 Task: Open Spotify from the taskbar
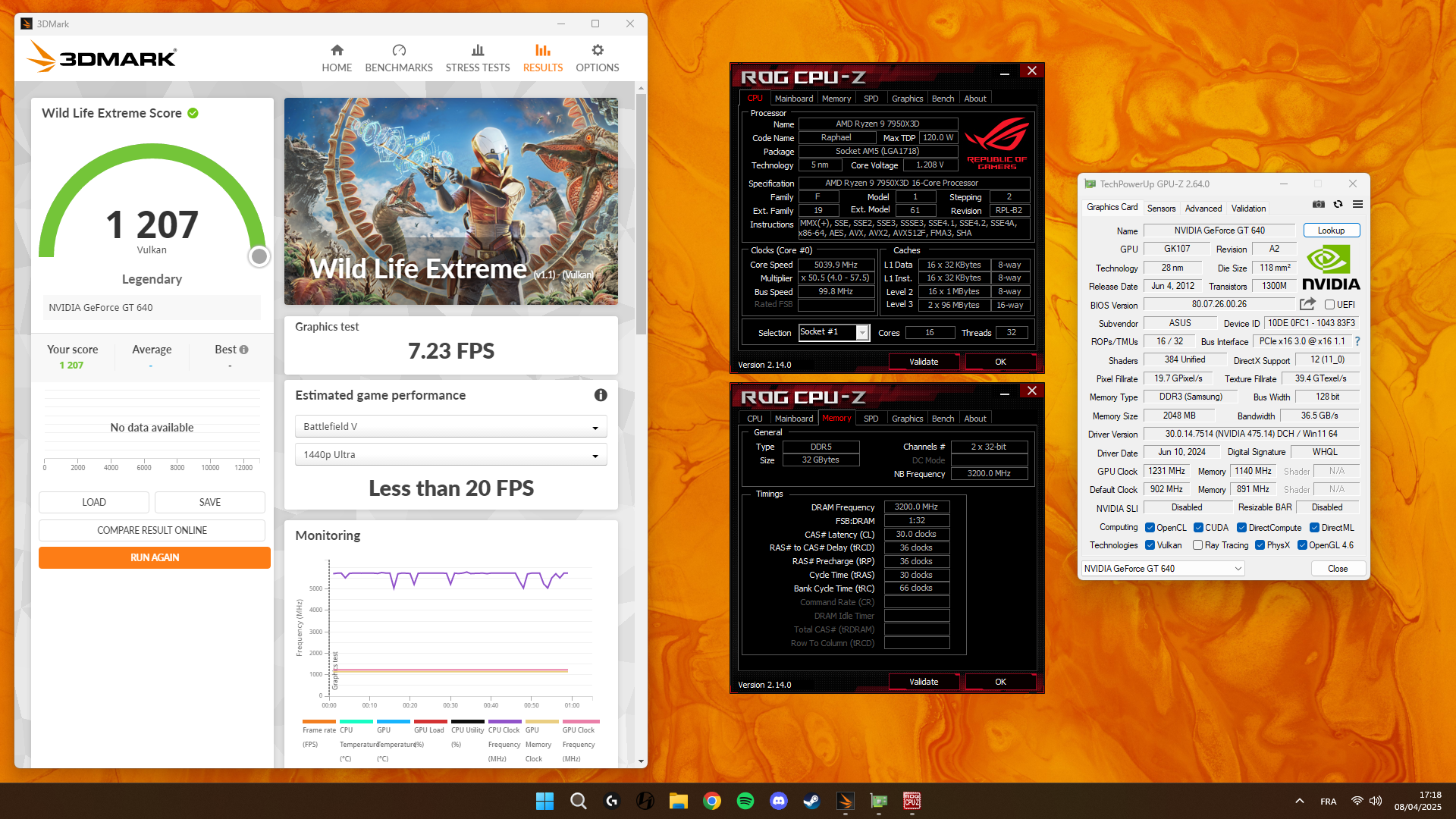pos(745,801)
